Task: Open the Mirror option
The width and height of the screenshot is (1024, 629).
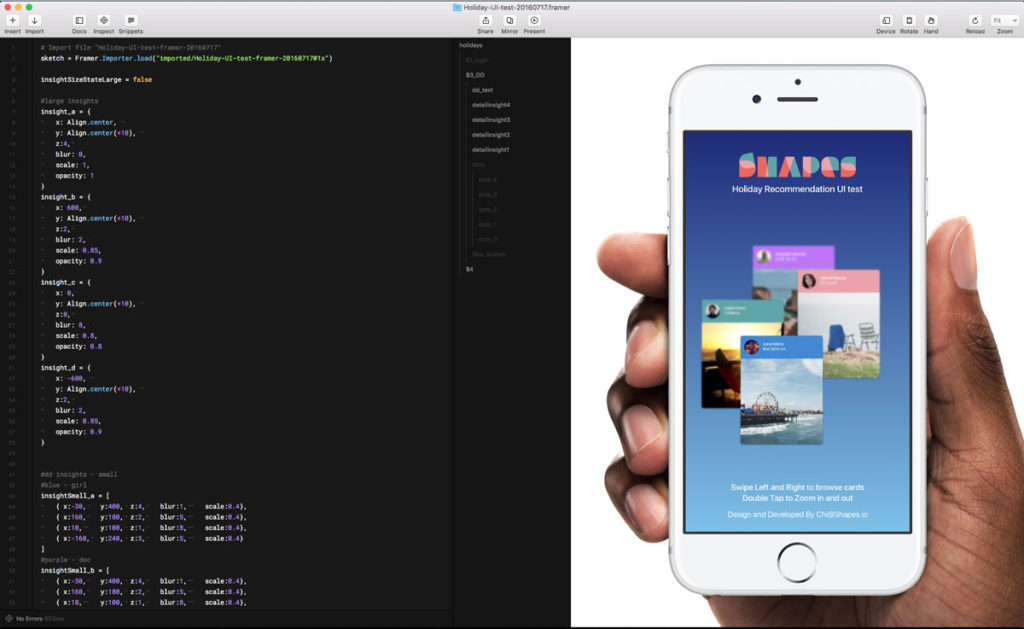Action: (x=509, y=20)
